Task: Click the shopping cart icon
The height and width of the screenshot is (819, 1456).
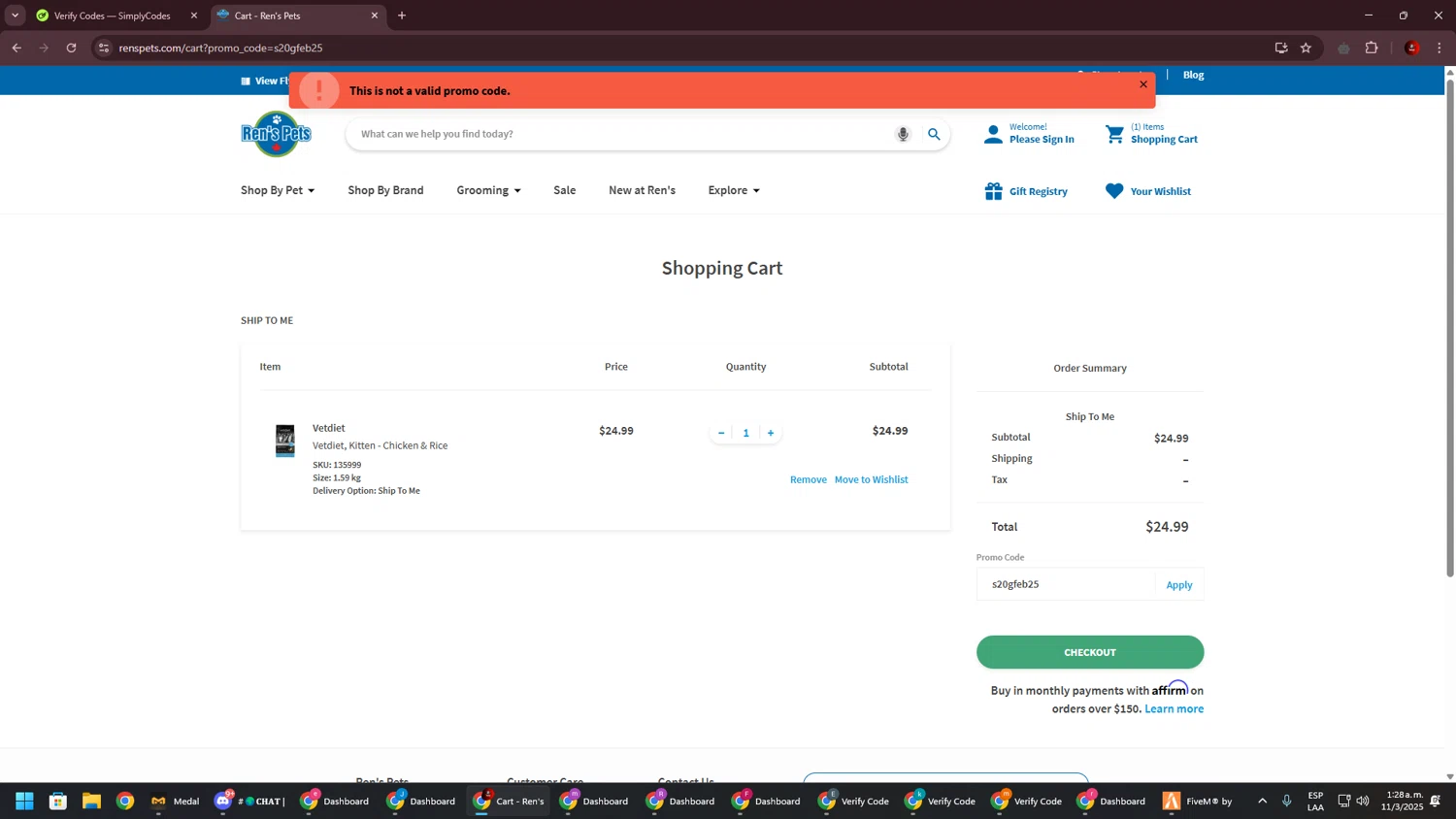Action: [x=1114, y=134]
